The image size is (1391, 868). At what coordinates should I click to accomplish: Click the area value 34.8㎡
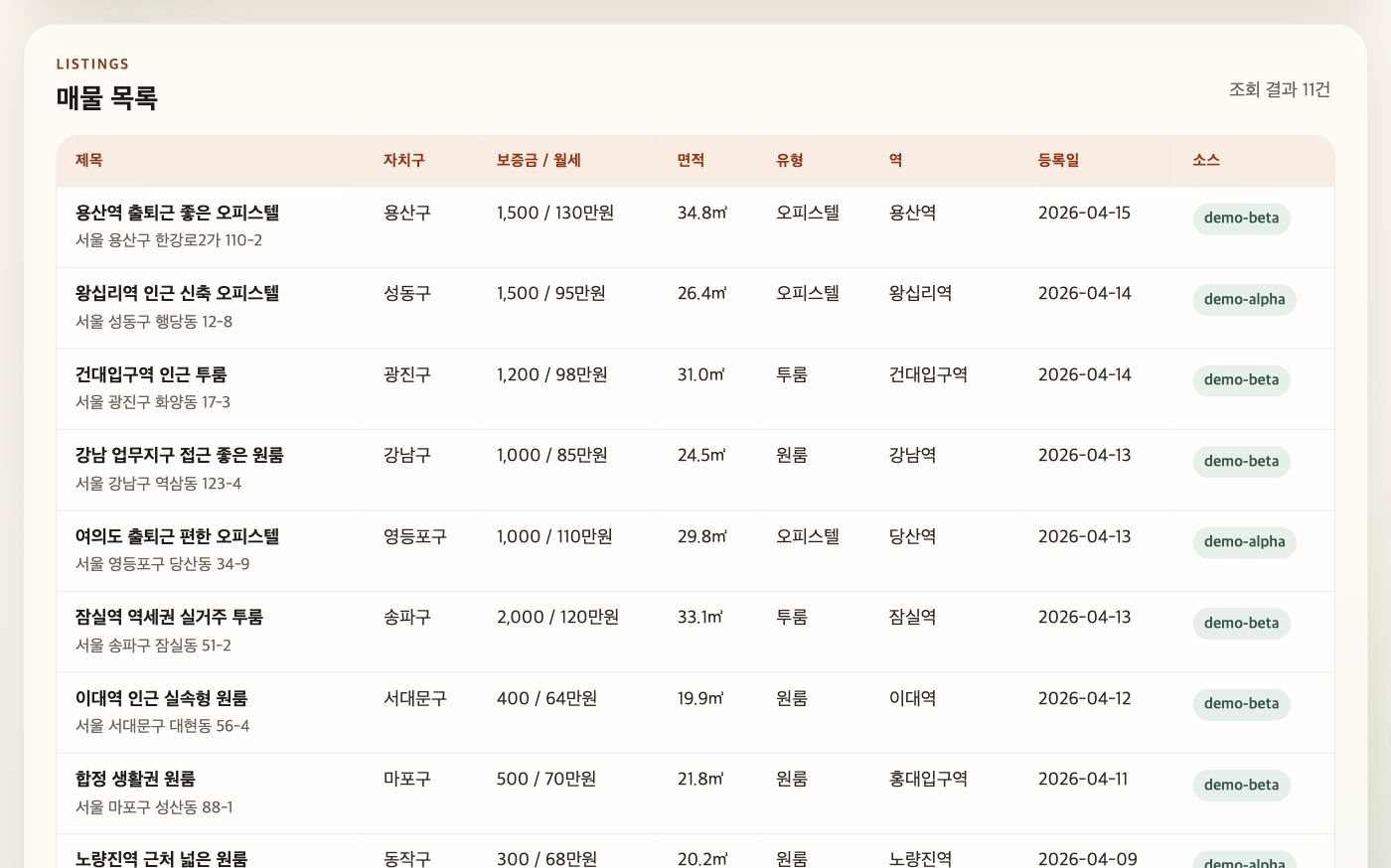coord(702,213)
